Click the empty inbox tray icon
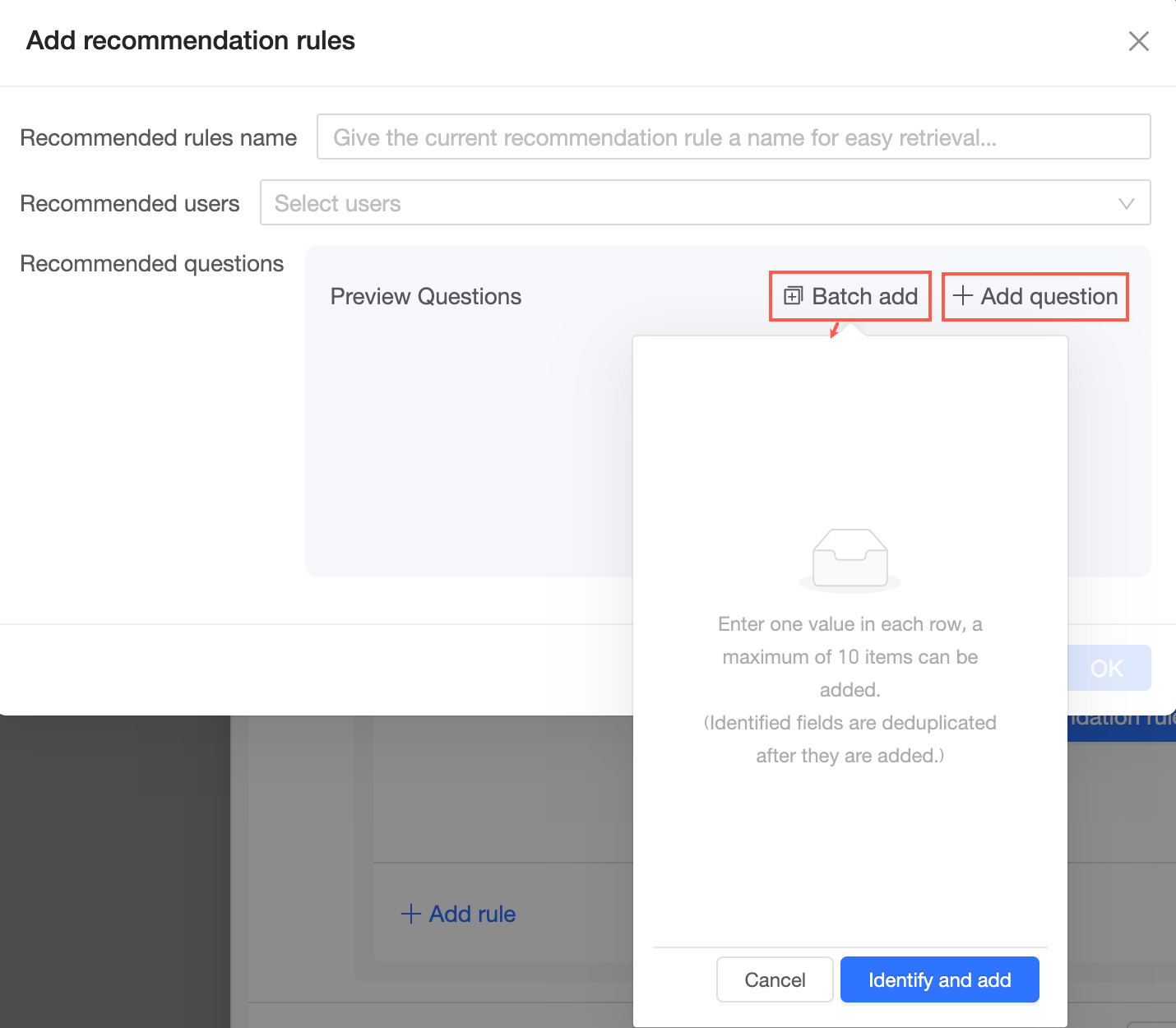Viewport: 1176px width, 1028px height. [850, 559]
